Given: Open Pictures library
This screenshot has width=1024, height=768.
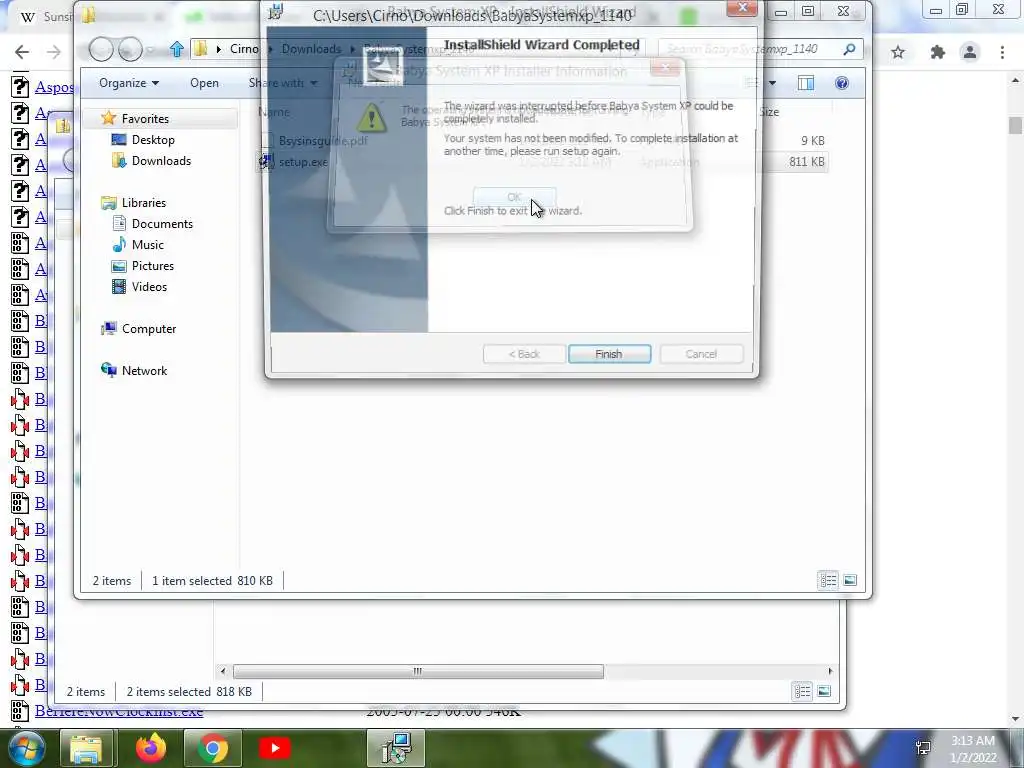Looking at the screenshot, I should tap(153, 266).
